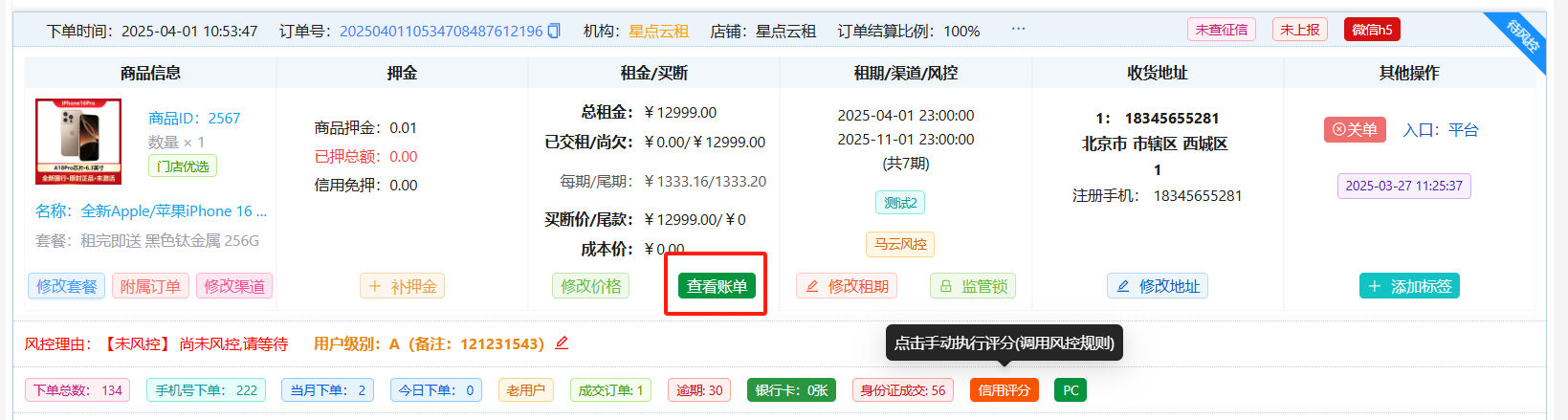Click the 未上报 tag

pyautogui.click(x=1300, y=30)
